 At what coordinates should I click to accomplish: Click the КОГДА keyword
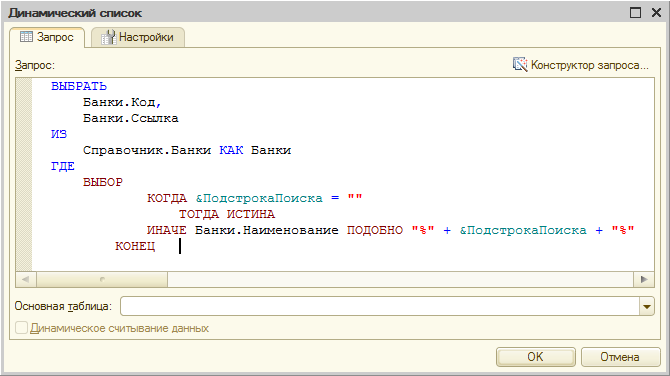coord(167,198)
